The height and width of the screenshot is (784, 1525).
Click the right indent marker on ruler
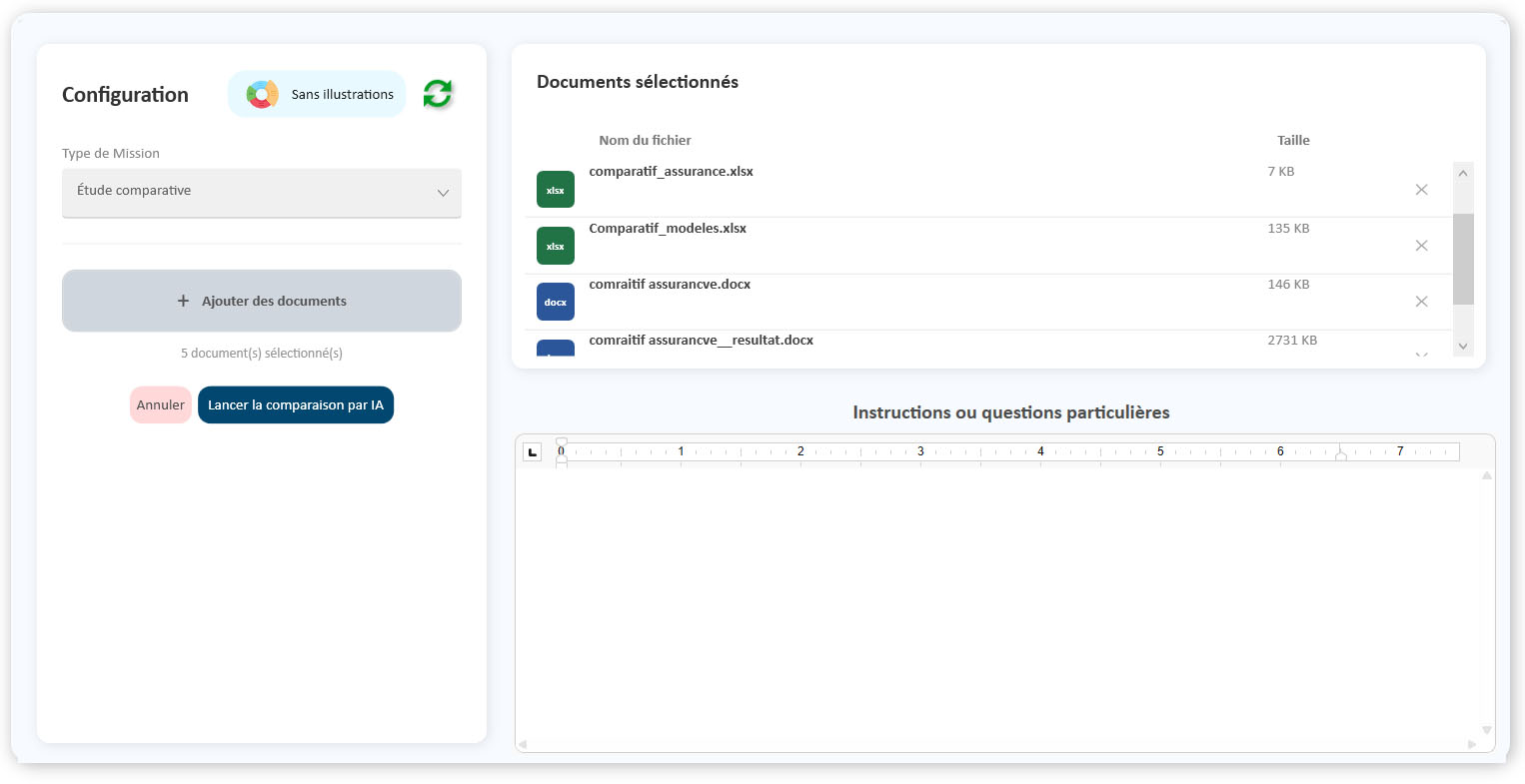1341,456
